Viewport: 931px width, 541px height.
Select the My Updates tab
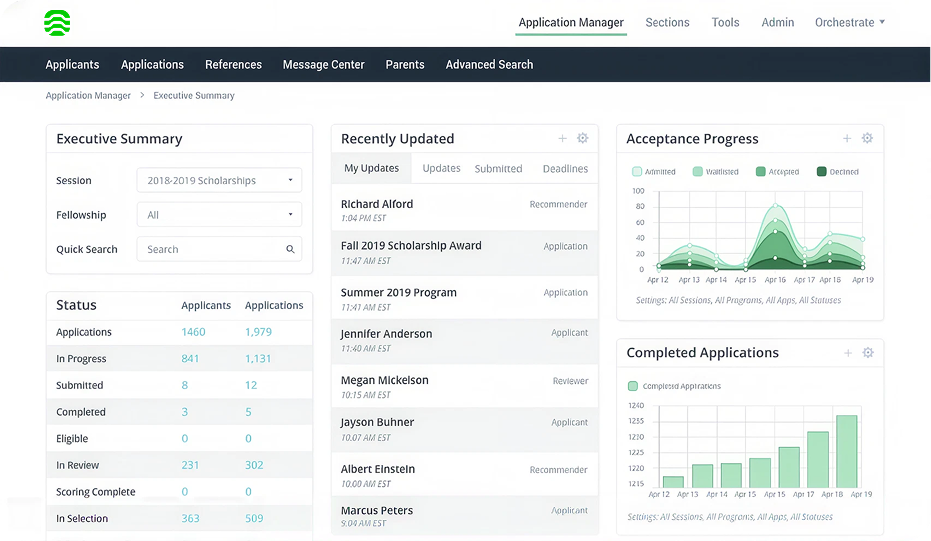(x=372, y=168)
